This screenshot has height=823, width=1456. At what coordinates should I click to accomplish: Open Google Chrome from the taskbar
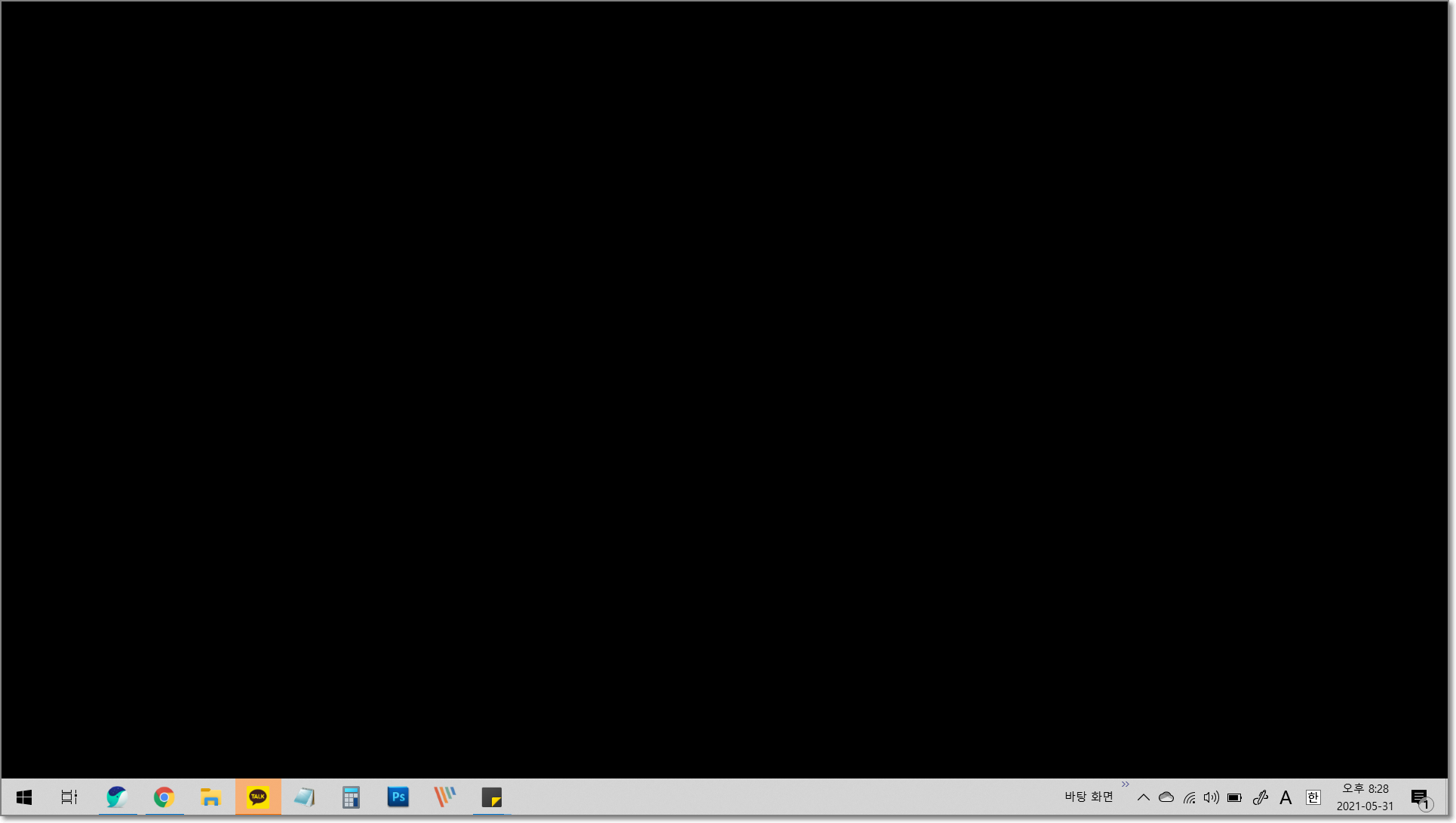(x=164, y=797)
